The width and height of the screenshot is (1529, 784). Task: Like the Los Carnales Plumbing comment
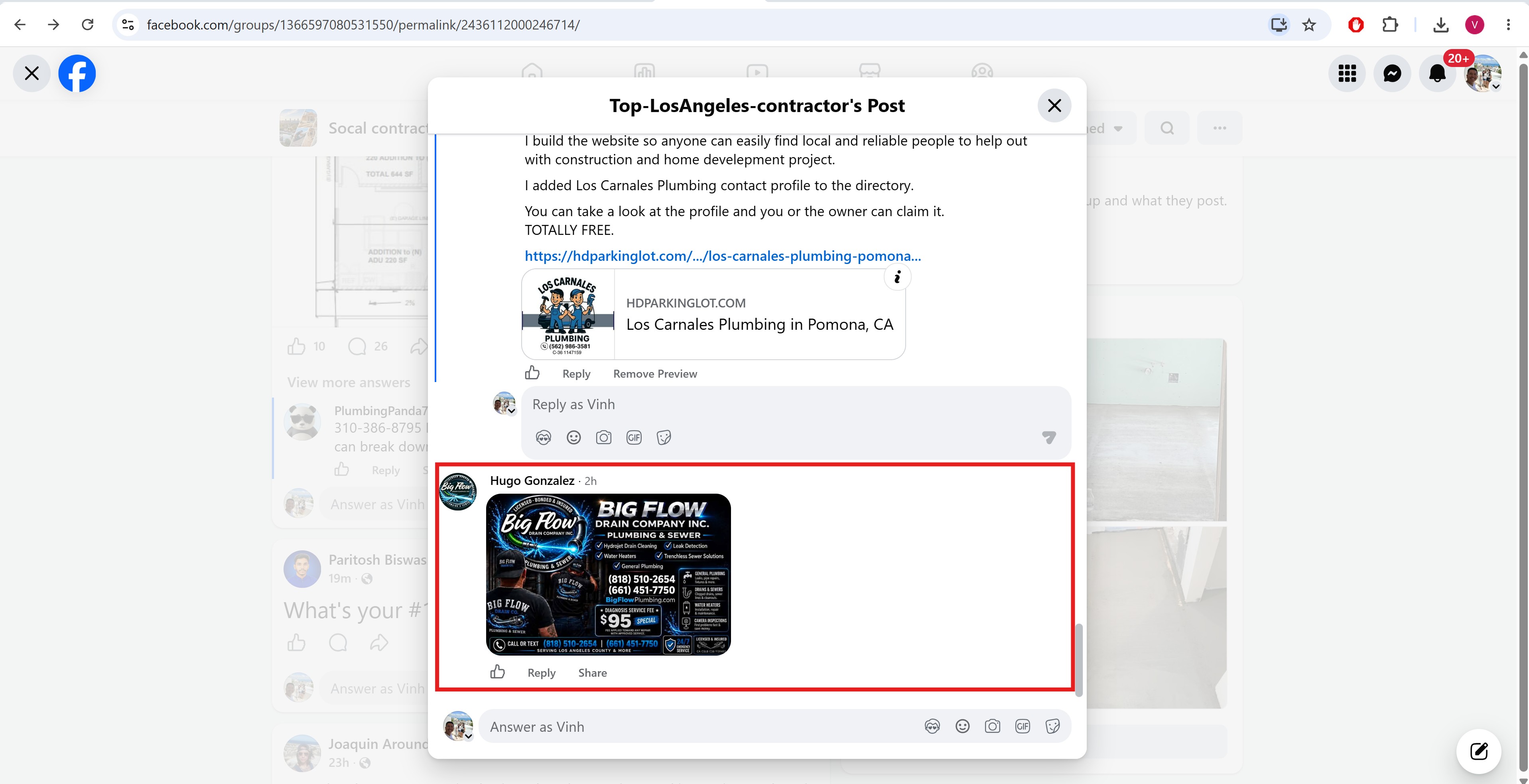[532, 373]
